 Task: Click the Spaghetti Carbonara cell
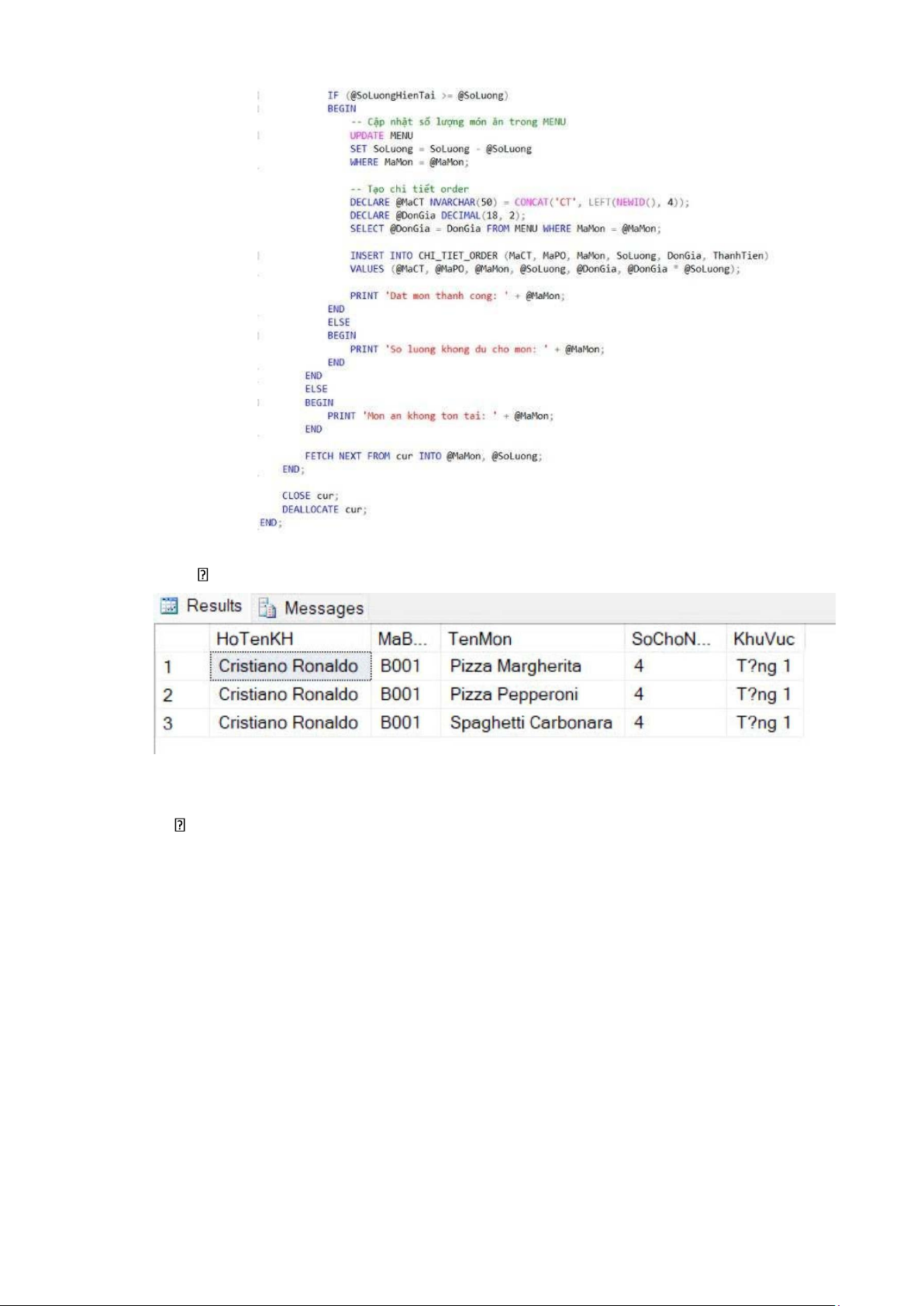(x=531, y=723)
